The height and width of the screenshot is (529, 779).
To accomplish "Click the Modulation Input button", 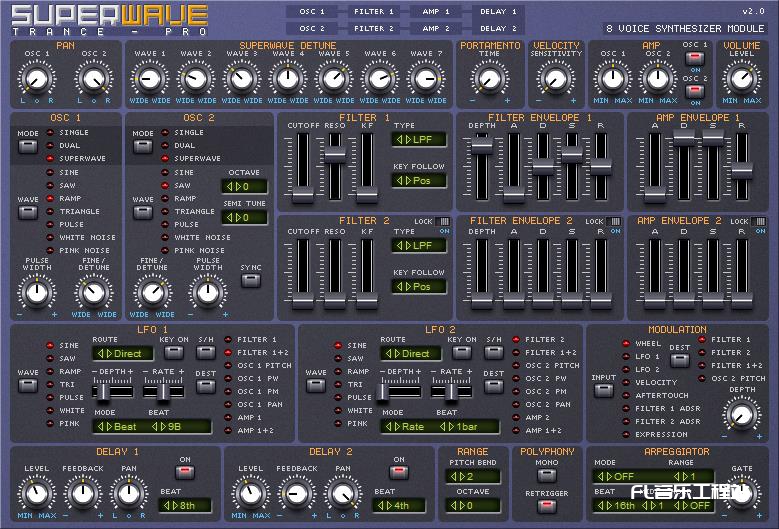I will (603, 391).
